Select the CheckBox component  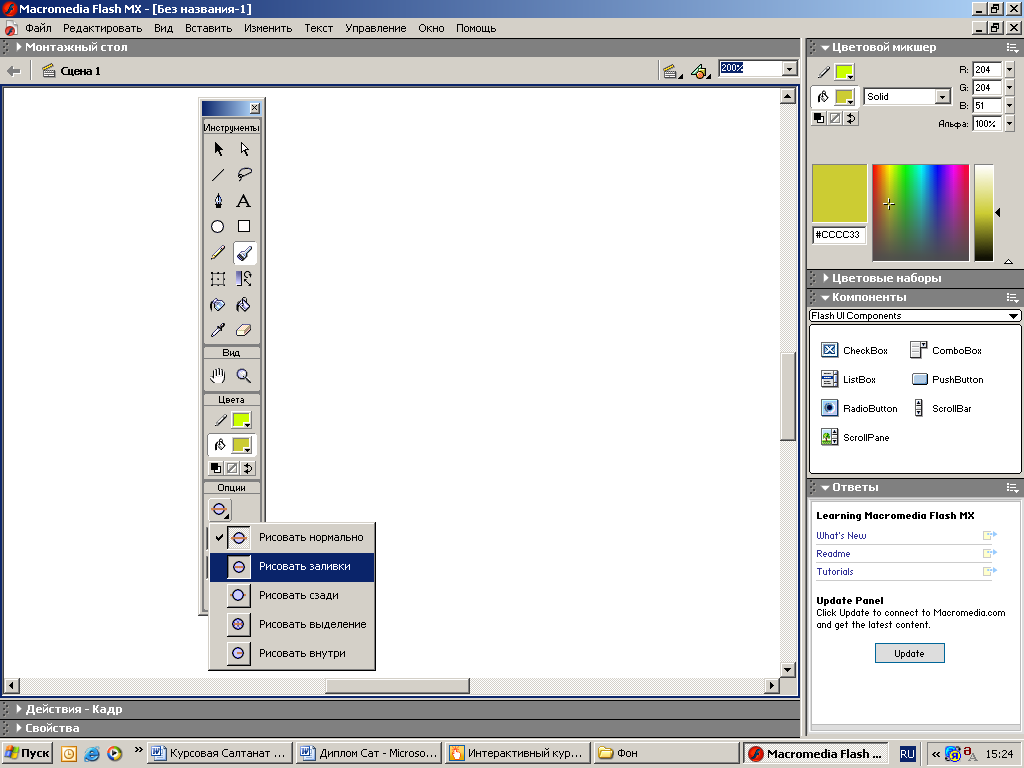tap(854, 351)
